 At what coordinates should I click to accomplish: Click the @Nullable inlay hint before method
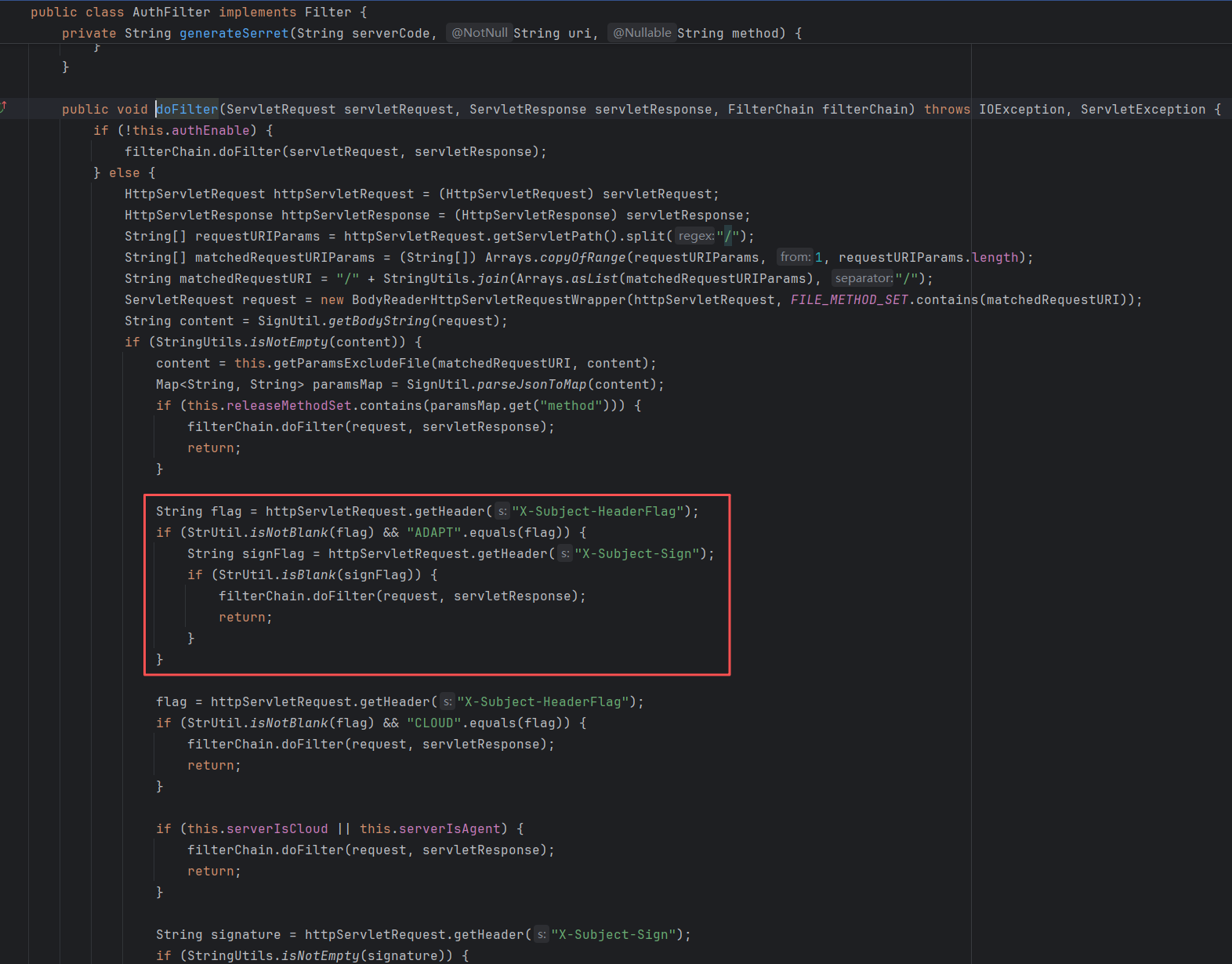coord(641,33)
